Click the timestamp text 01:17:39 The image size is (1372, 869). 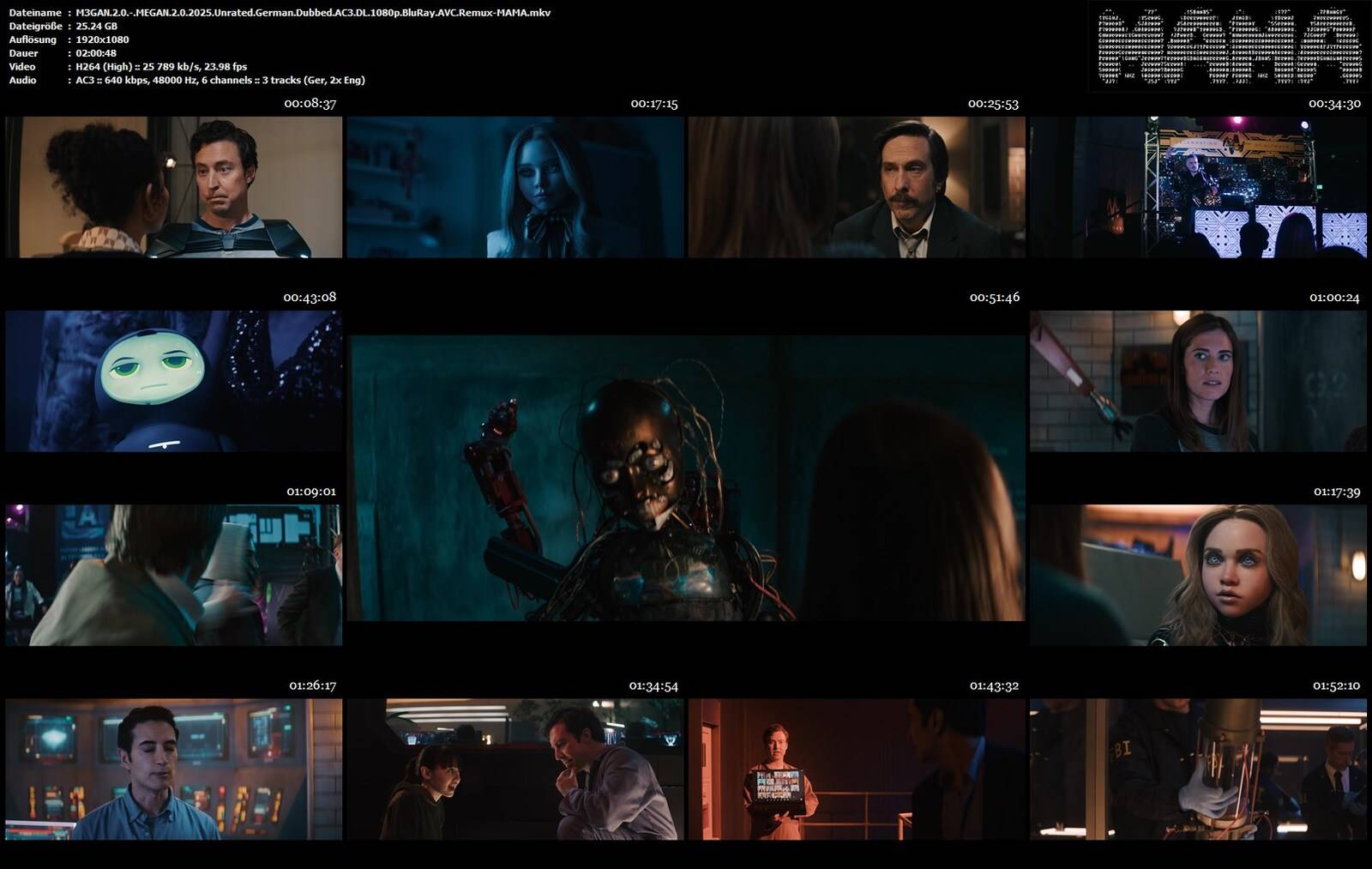click(x=1337, y=492)
